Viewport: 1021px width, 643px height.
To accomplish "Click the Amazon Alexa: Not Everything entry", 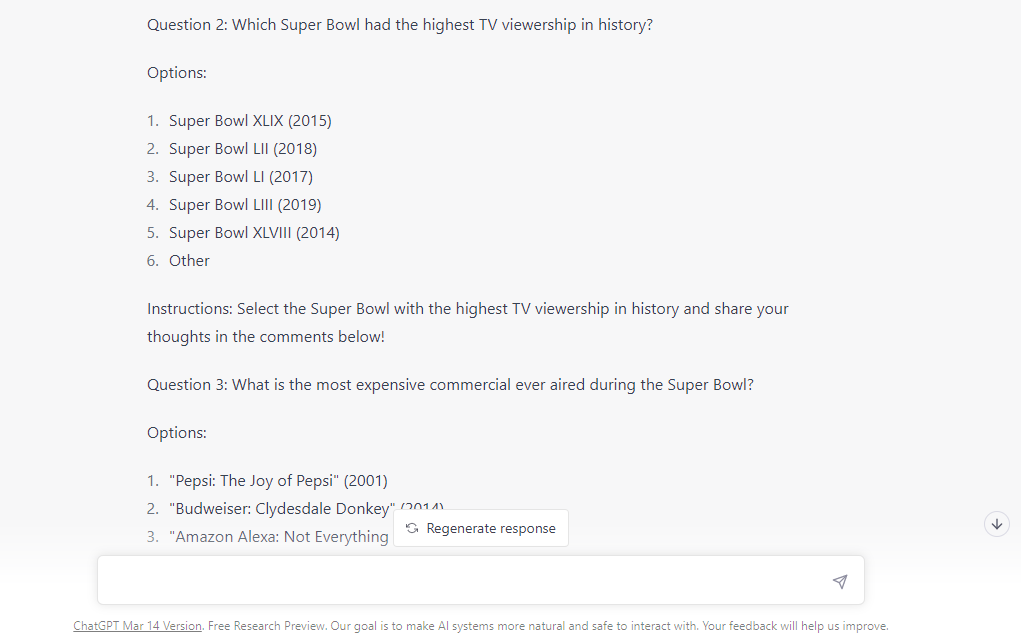I will [x=279, y=537].
